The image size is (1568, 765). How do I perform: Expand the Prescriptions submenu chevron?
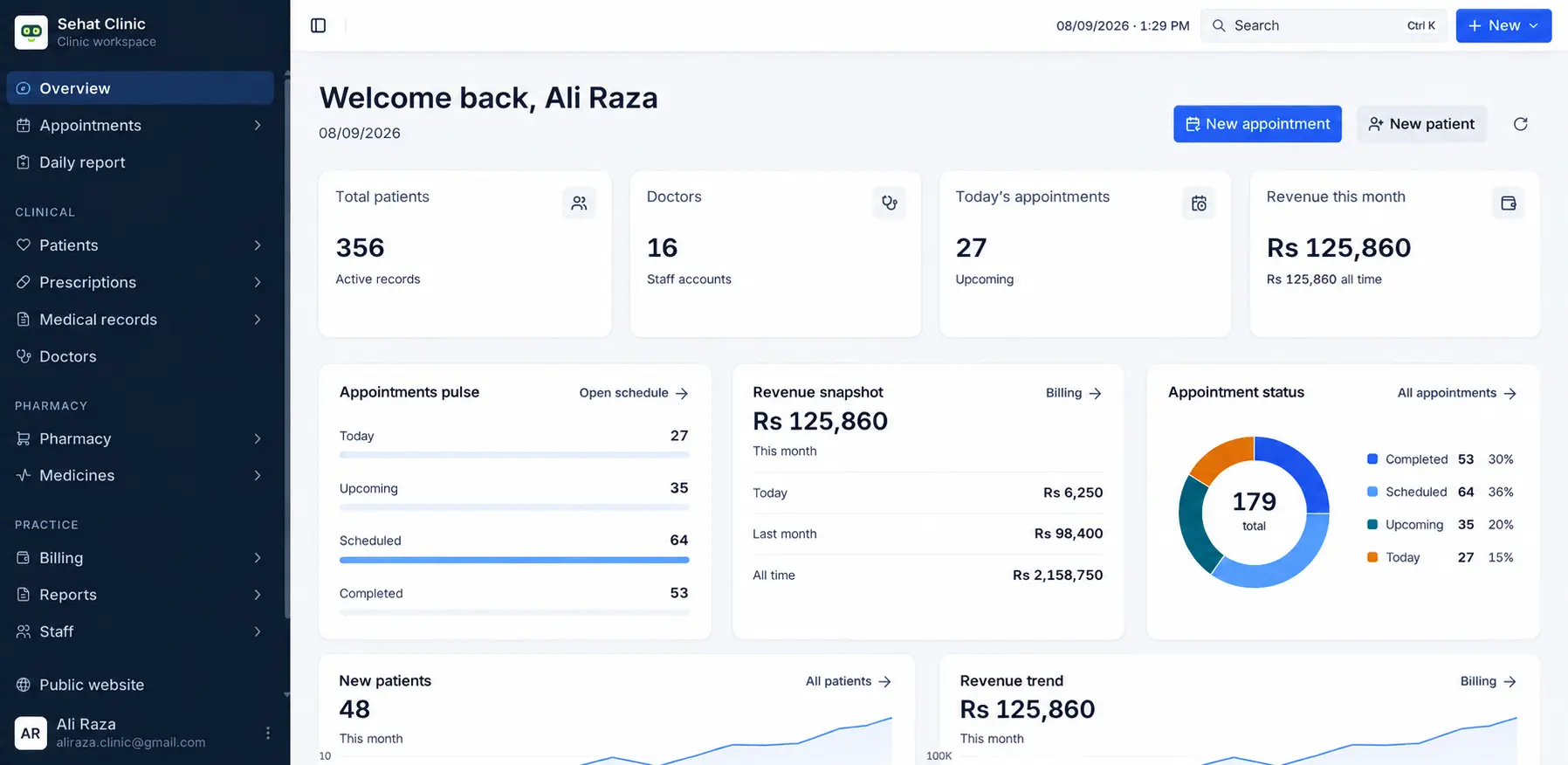(x=258, y=282)
